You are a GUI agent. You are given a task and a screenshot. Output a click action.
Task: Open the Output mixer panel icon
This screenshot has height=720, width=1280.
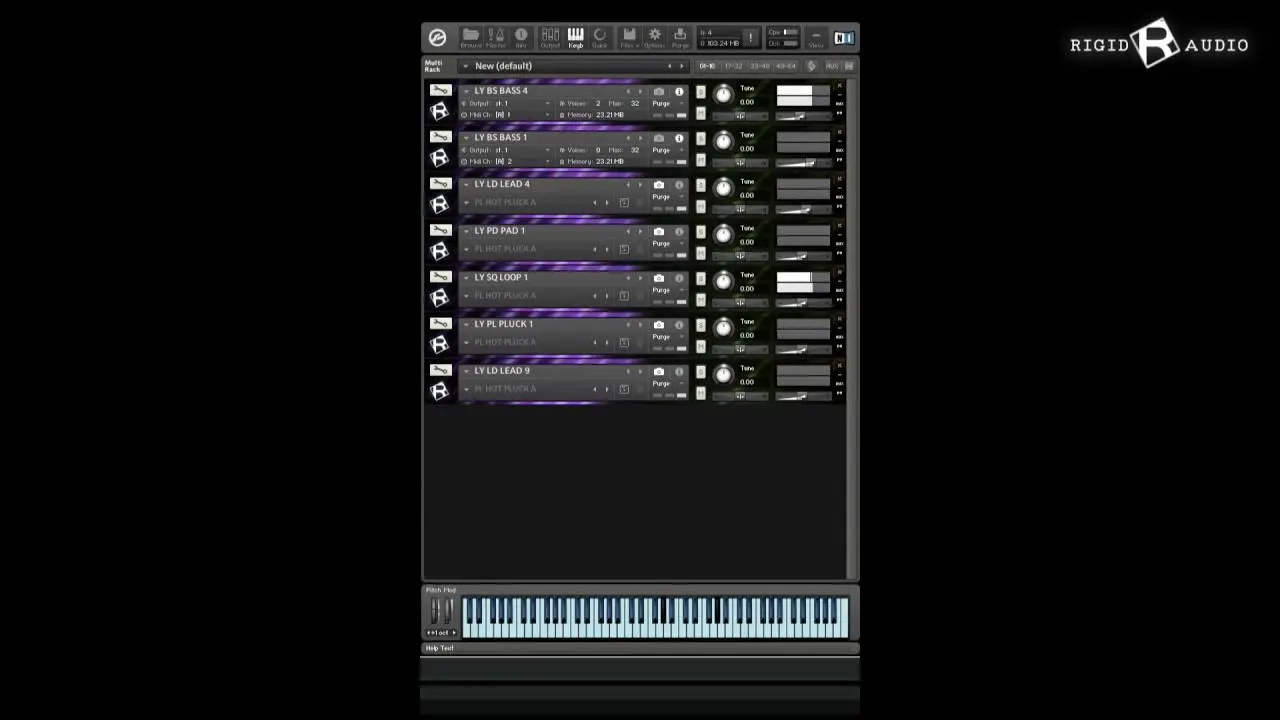click(x=550, y=37)
